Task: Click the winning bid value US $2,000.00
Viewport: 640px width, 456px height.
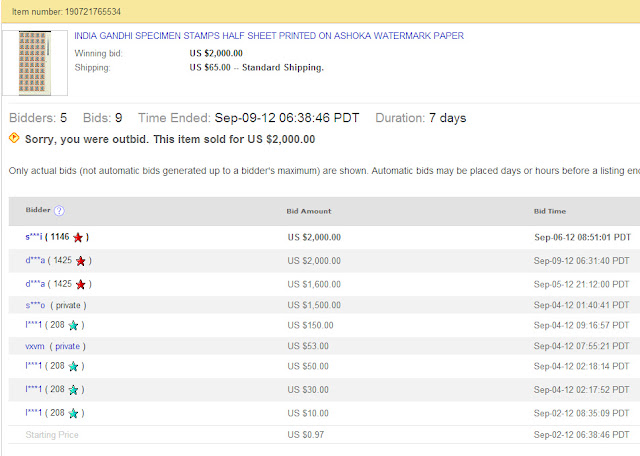Action: tap(216, 53)
